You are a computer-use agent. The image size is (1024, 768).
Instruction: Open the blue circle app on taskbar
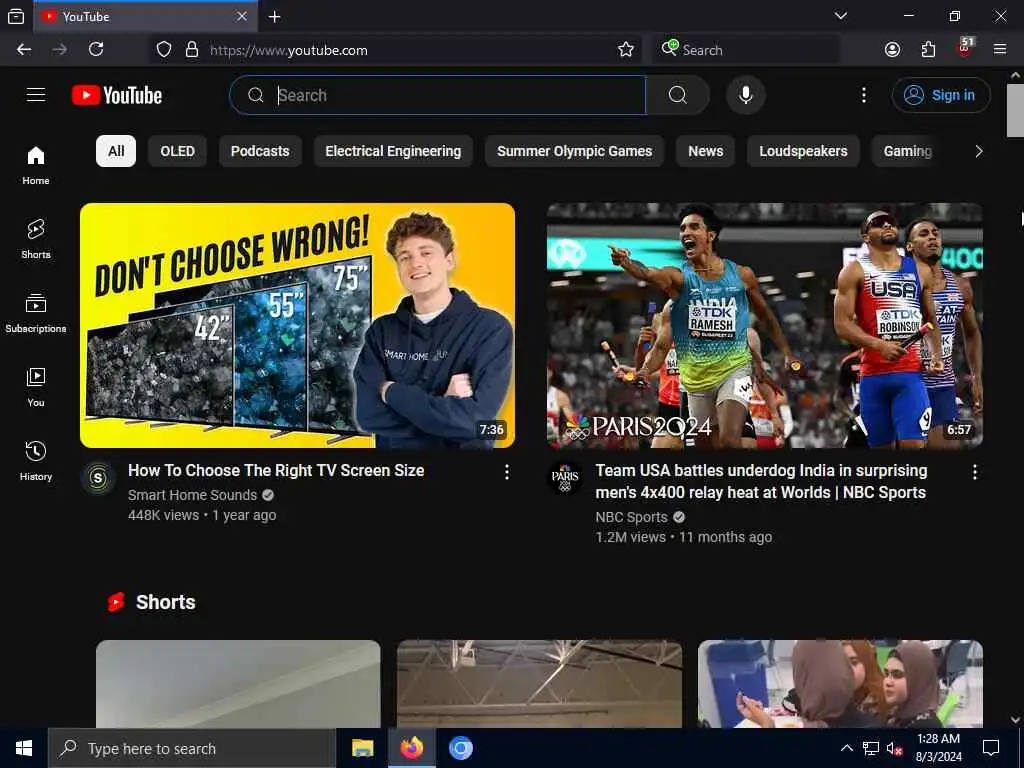[x=460, y=748]
